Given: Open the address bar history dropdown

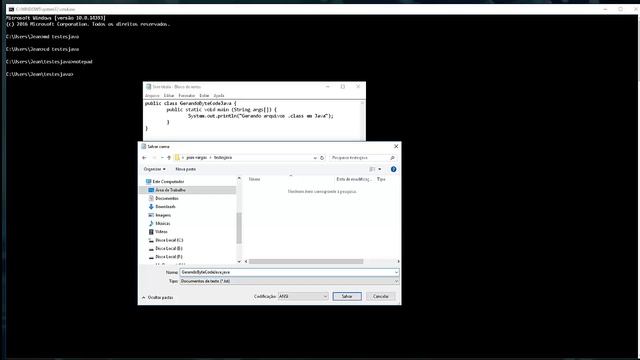Looking at the screenshot, I should (x=315, y=158).
